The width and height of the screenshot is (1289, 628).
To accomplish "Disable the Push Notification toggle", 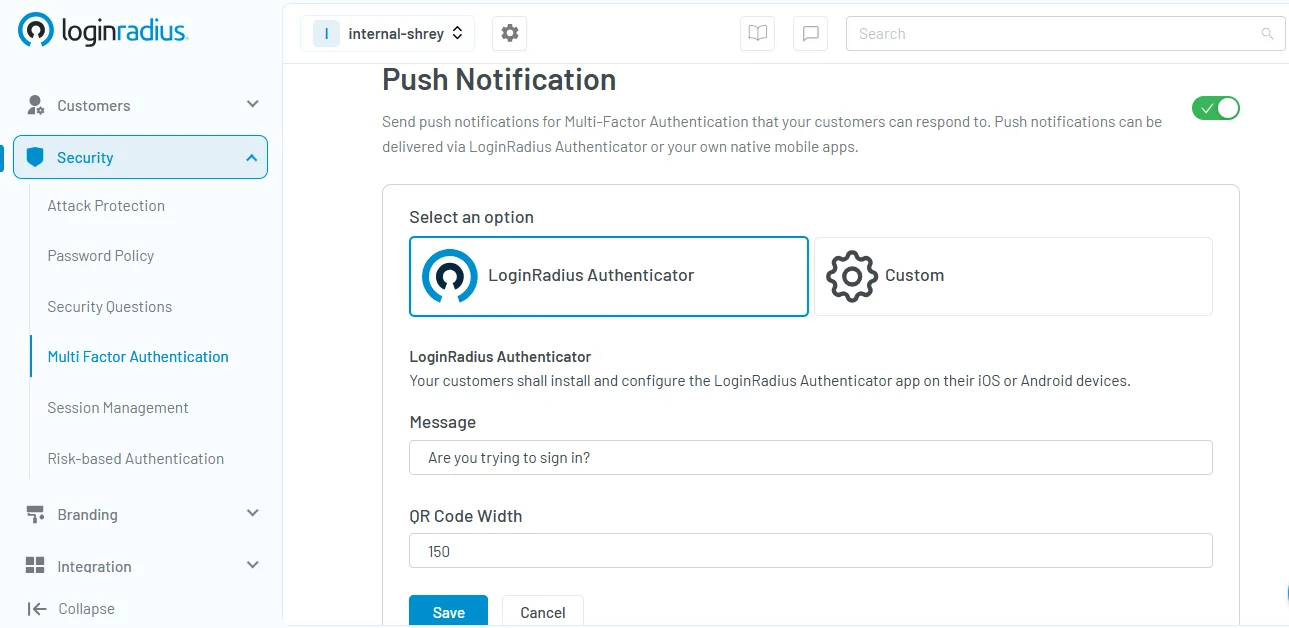I will pos(1215,108).
